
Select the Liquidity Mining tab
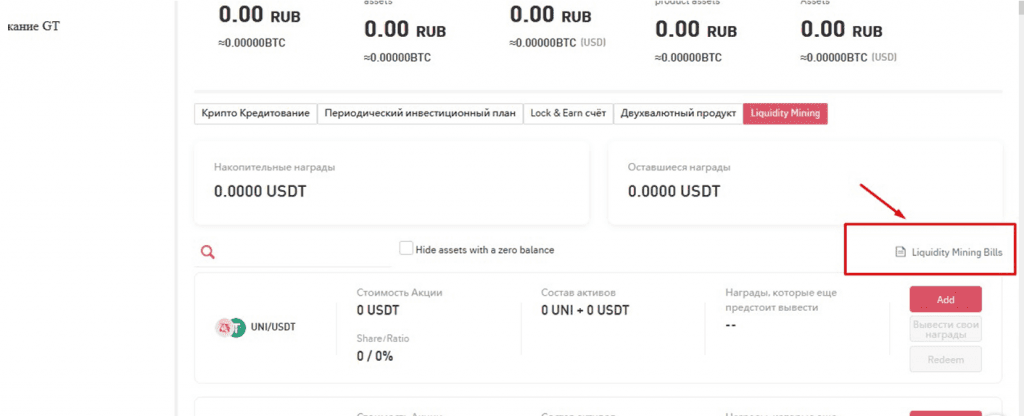(x=785, y=113)
